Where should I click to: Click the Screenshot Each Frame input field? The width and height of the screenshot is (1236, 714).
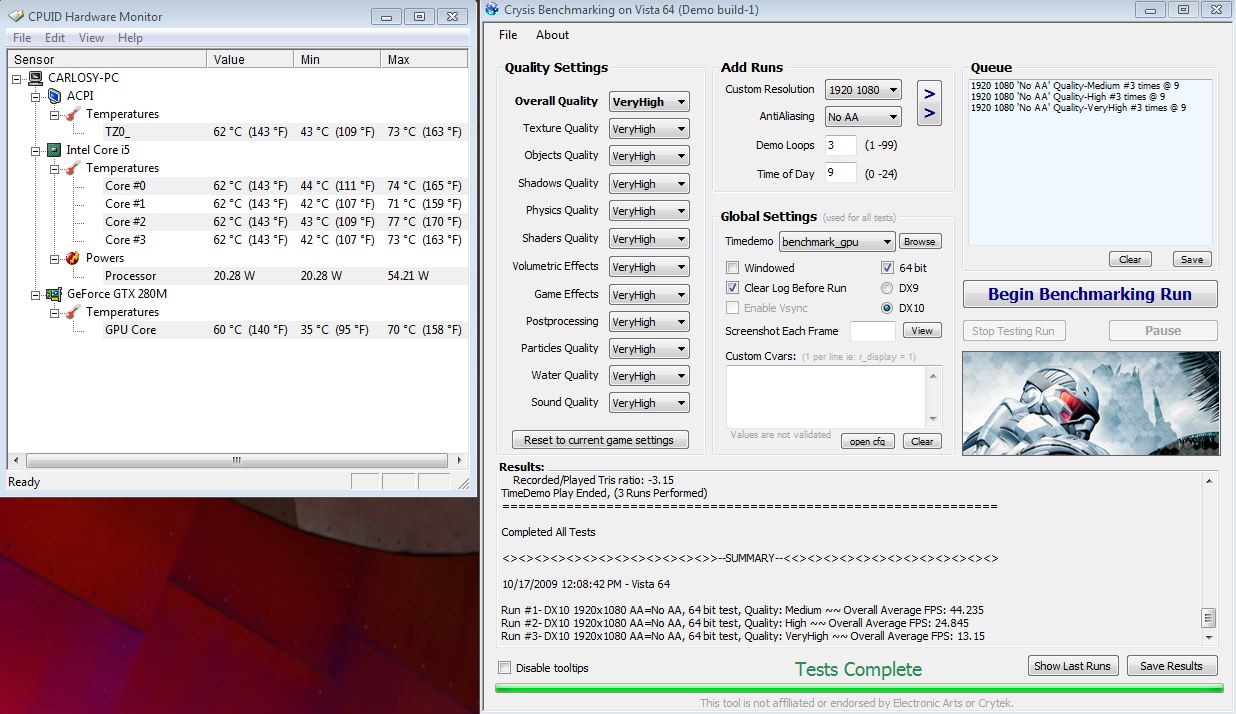(x=873, y=331)
